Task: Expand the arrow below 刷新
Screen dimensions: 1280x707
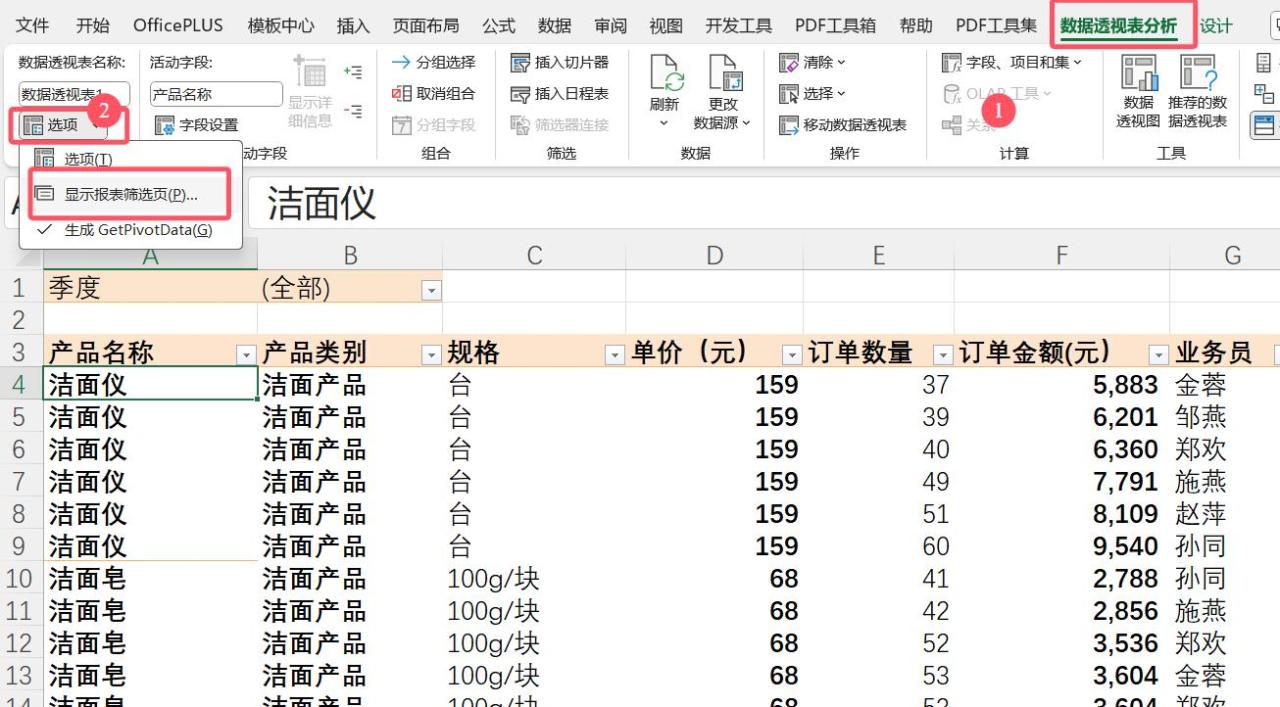Action: (665, 124)
